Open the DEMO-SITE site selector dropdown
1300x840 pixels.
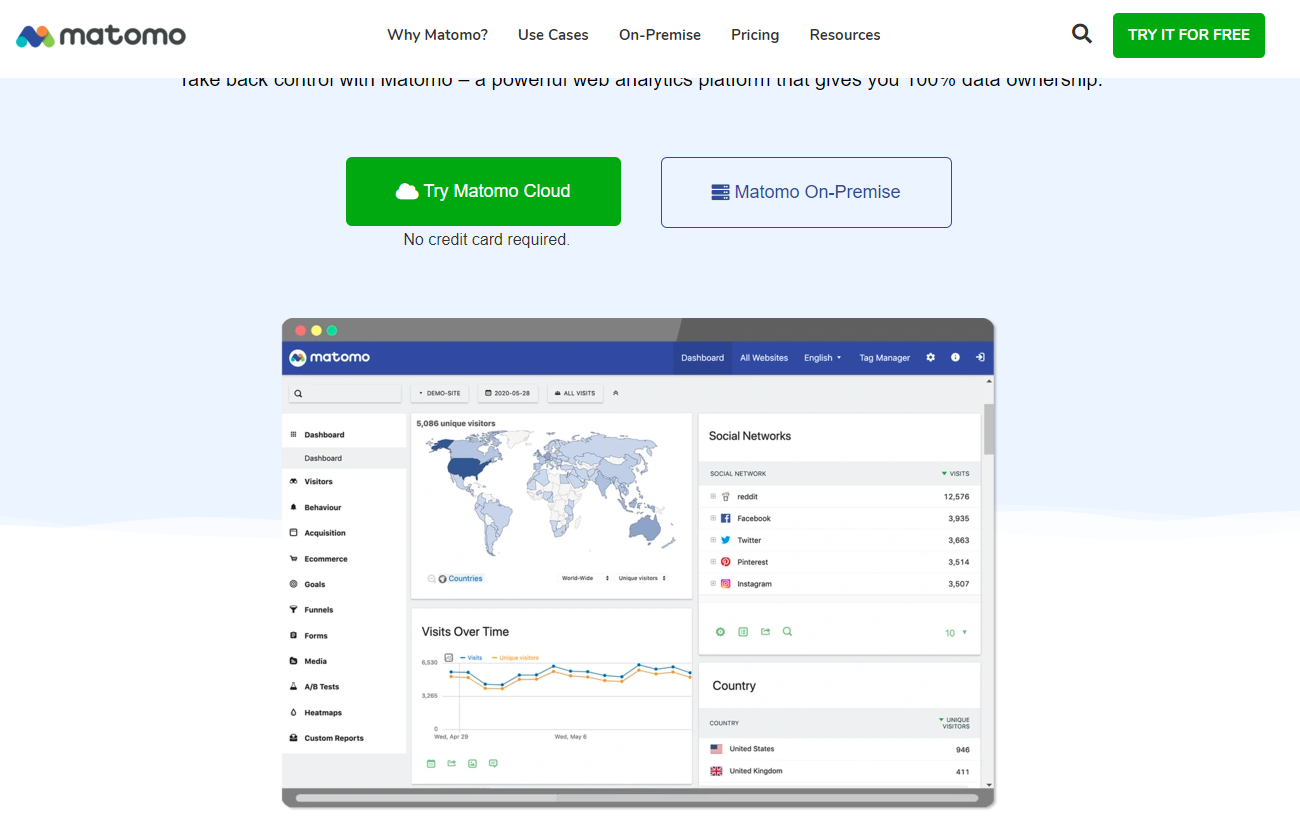click(x=440, y=393)
